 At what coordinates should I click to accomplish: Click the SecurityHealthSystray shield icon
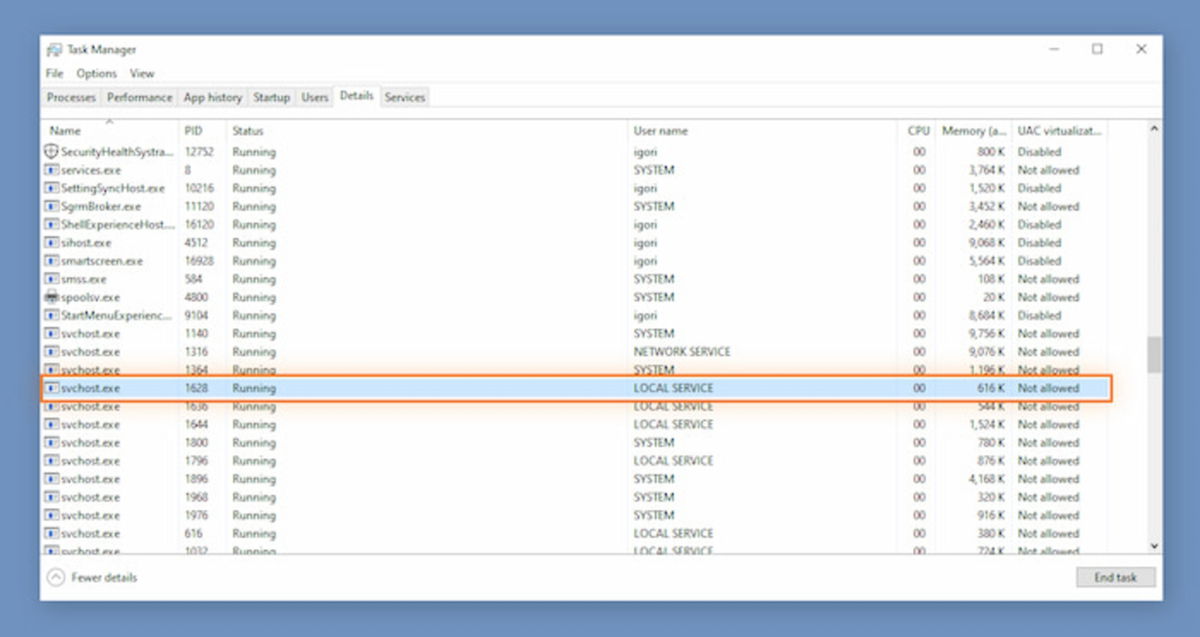pyautogui.click(x=52, y=152)
